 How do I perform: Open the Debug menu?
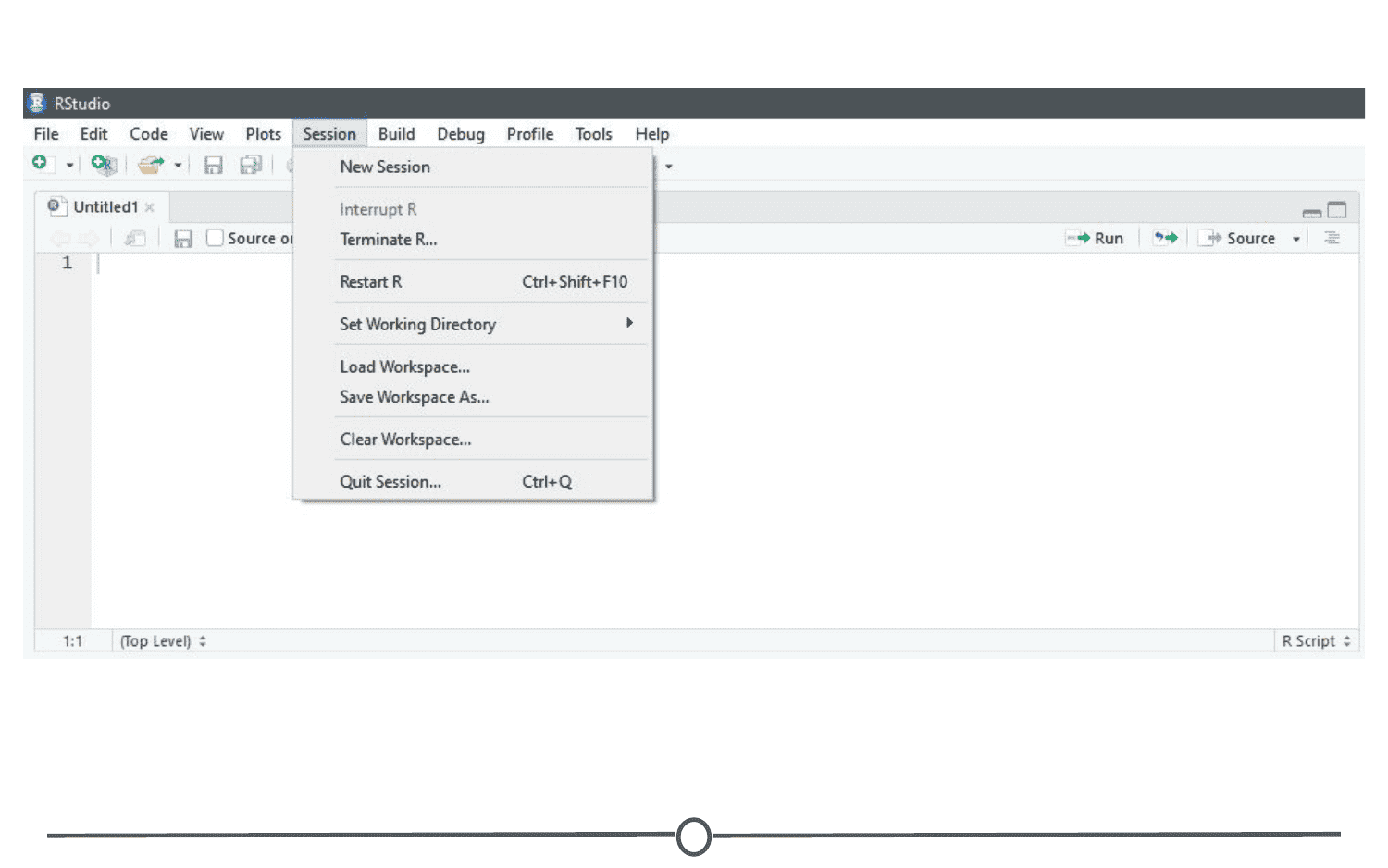point(461,134)
